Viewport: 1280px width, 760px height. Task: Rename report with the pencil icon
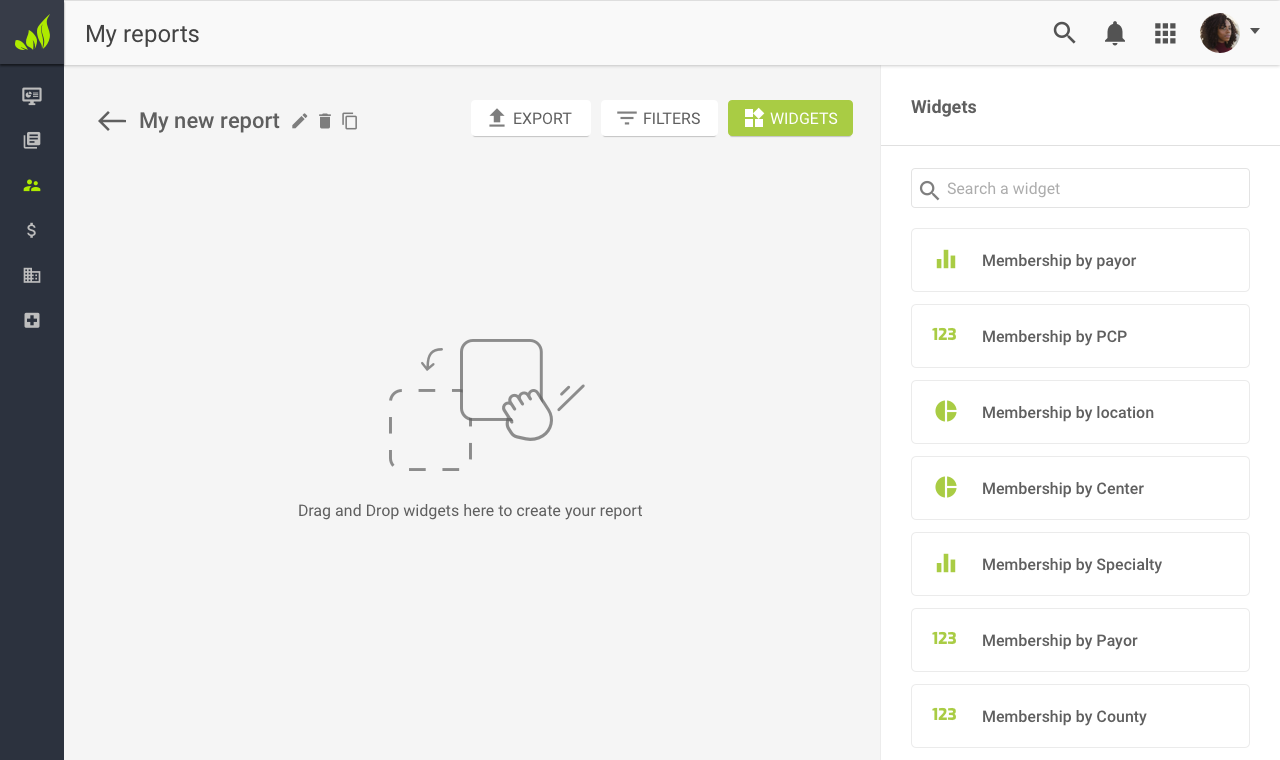coord(300,121)
